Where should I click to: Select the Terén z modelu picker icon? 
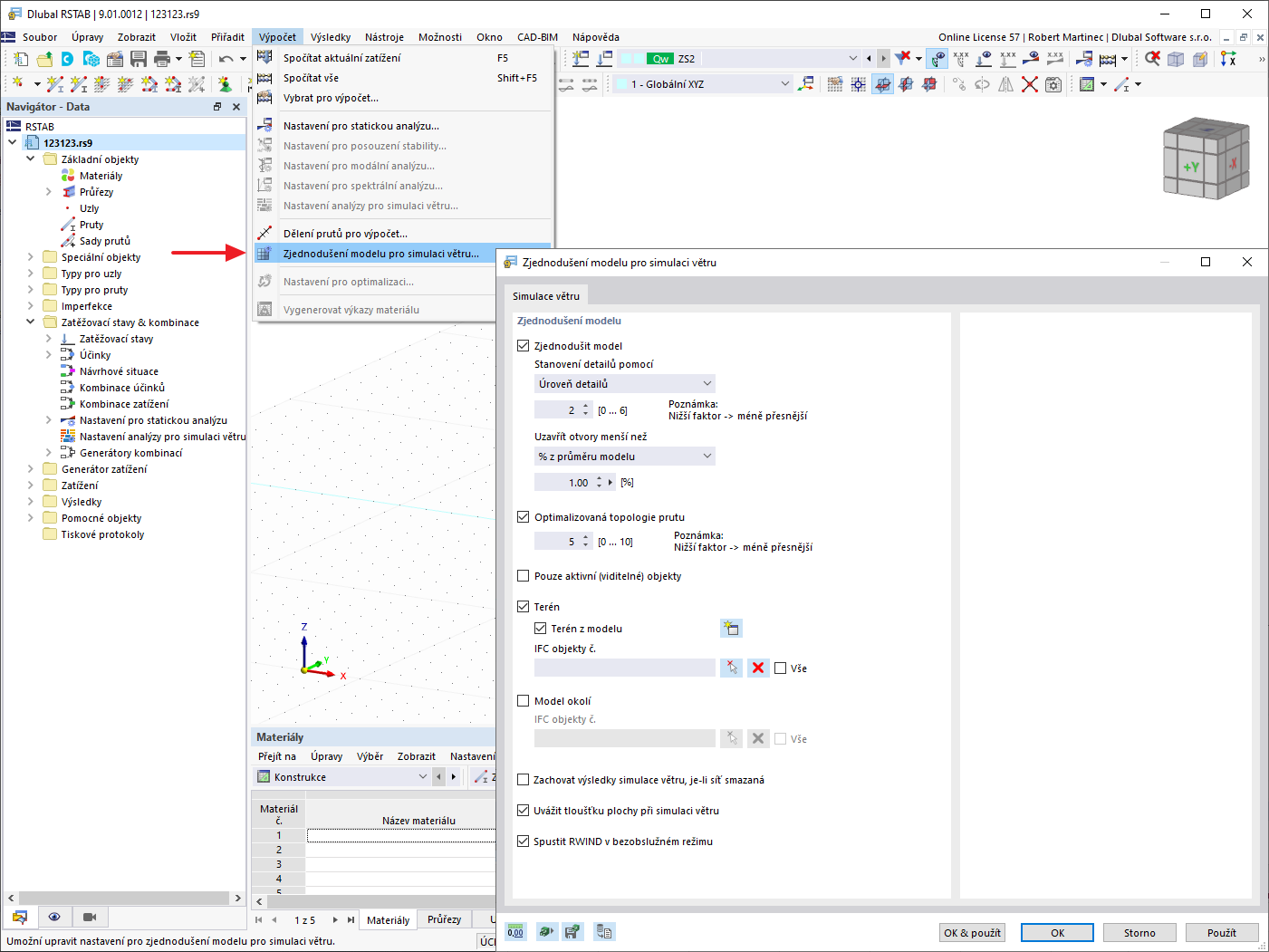coord(731,628)
